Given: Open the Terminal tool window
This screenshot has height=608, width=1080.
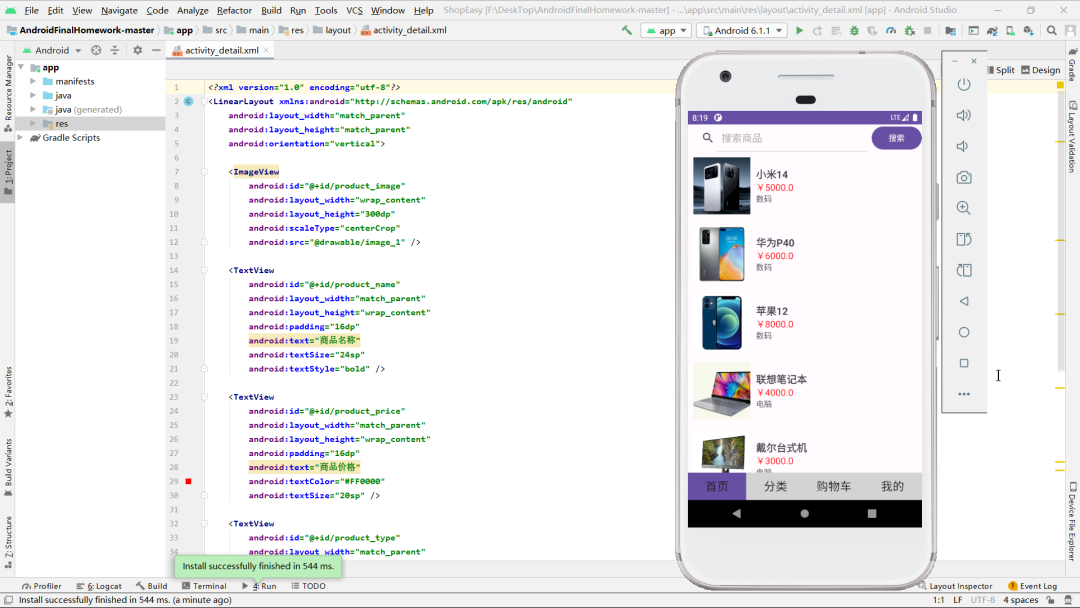Looking at the screenshot, I should (x=205, y=586).
